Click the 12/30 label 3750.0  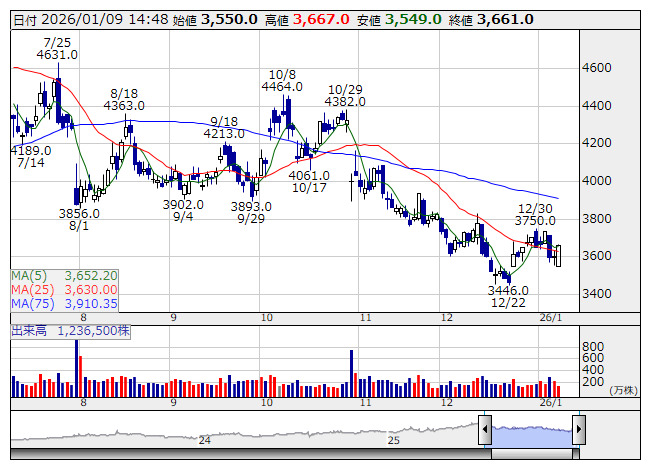(x=535, y=221)
